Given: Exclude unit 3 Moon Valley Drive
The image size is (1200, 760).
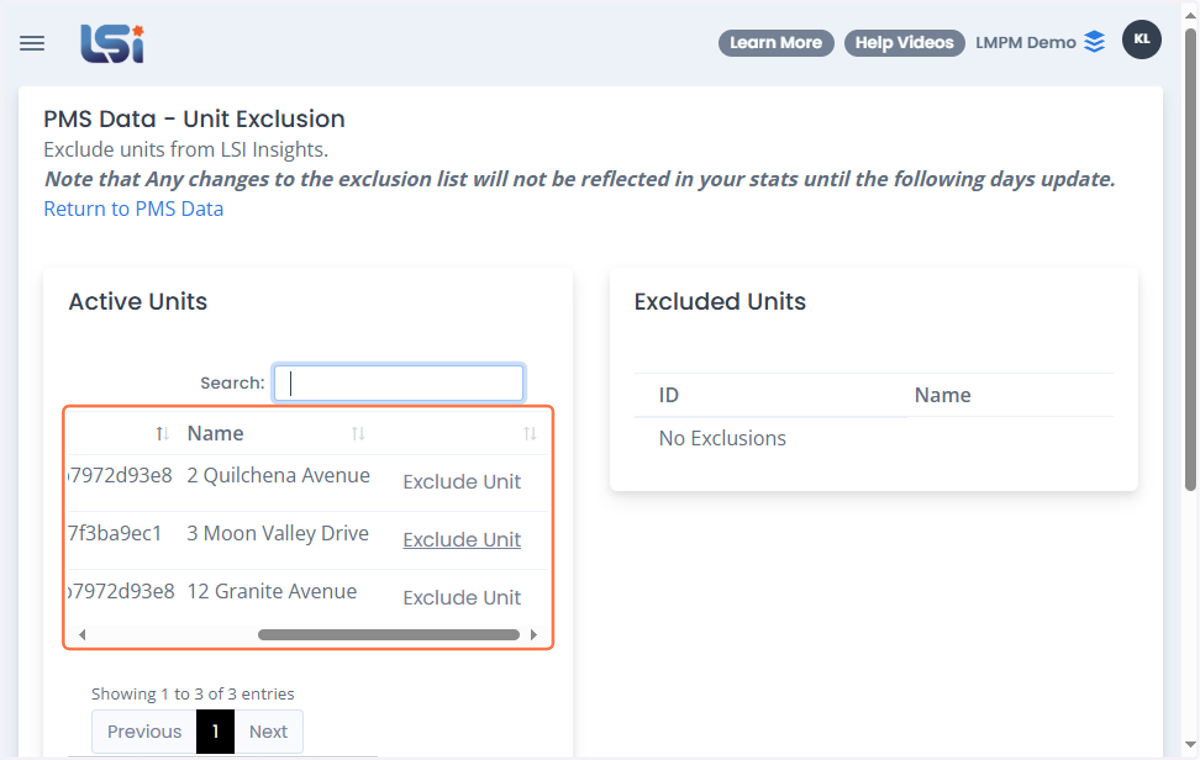Looking at the screenshot, I should (462, 540).
